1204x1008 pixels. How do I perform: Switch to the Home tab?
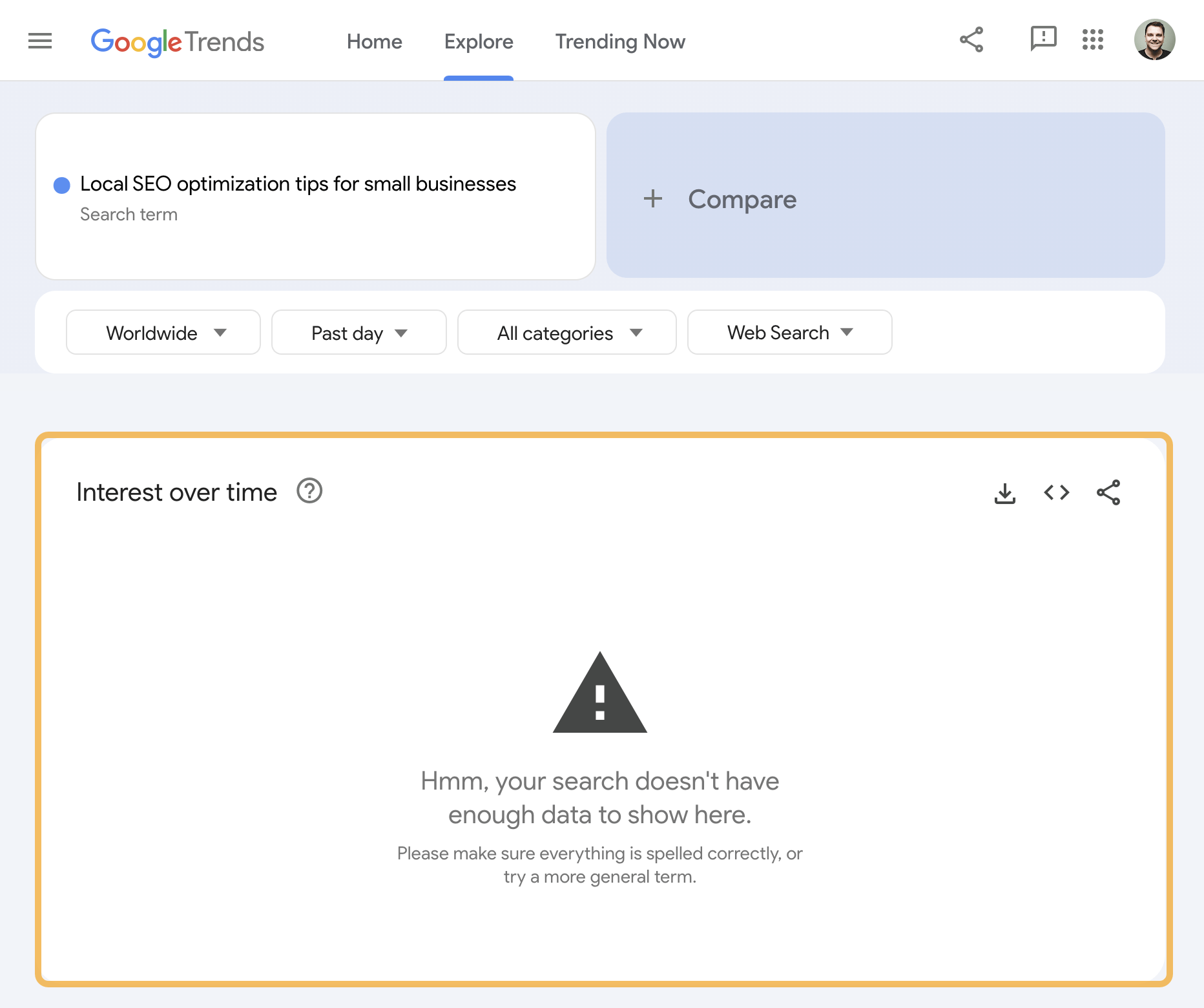[x=374, y=41]
